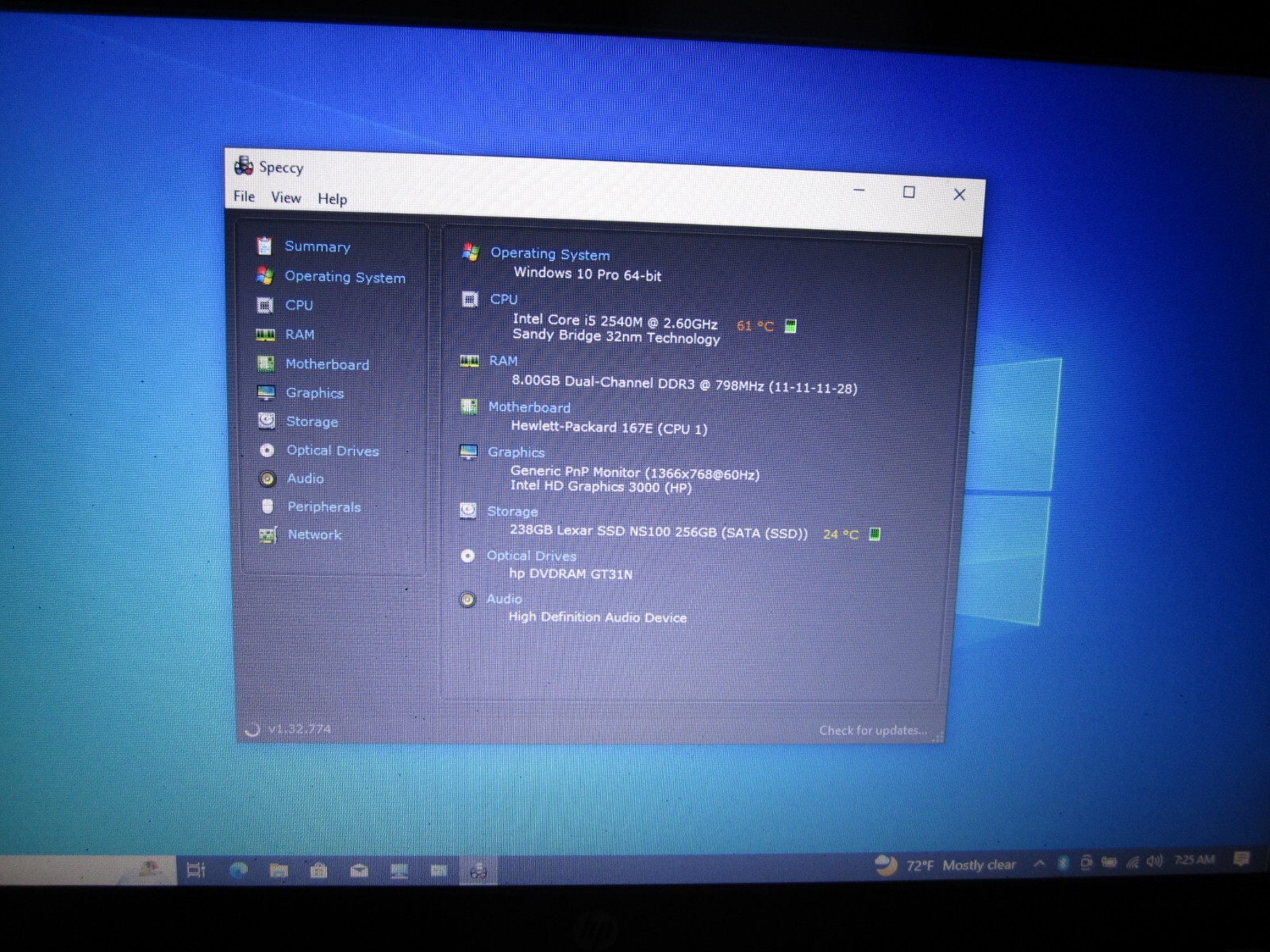Click 'Intel Core i5 2540M @ 2.60GHz' text

(615, 321)
